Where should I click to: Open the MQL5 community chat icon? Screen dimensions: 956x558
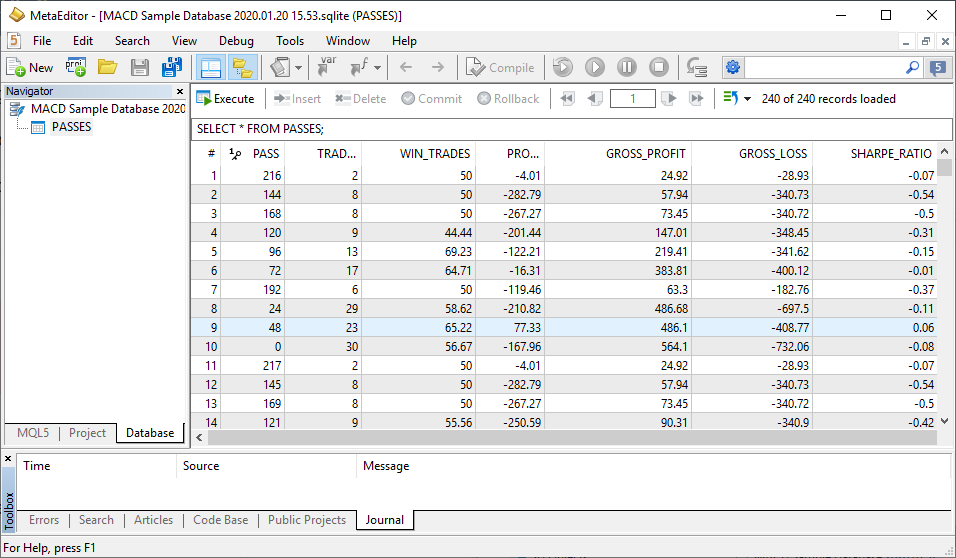[938, 67]
